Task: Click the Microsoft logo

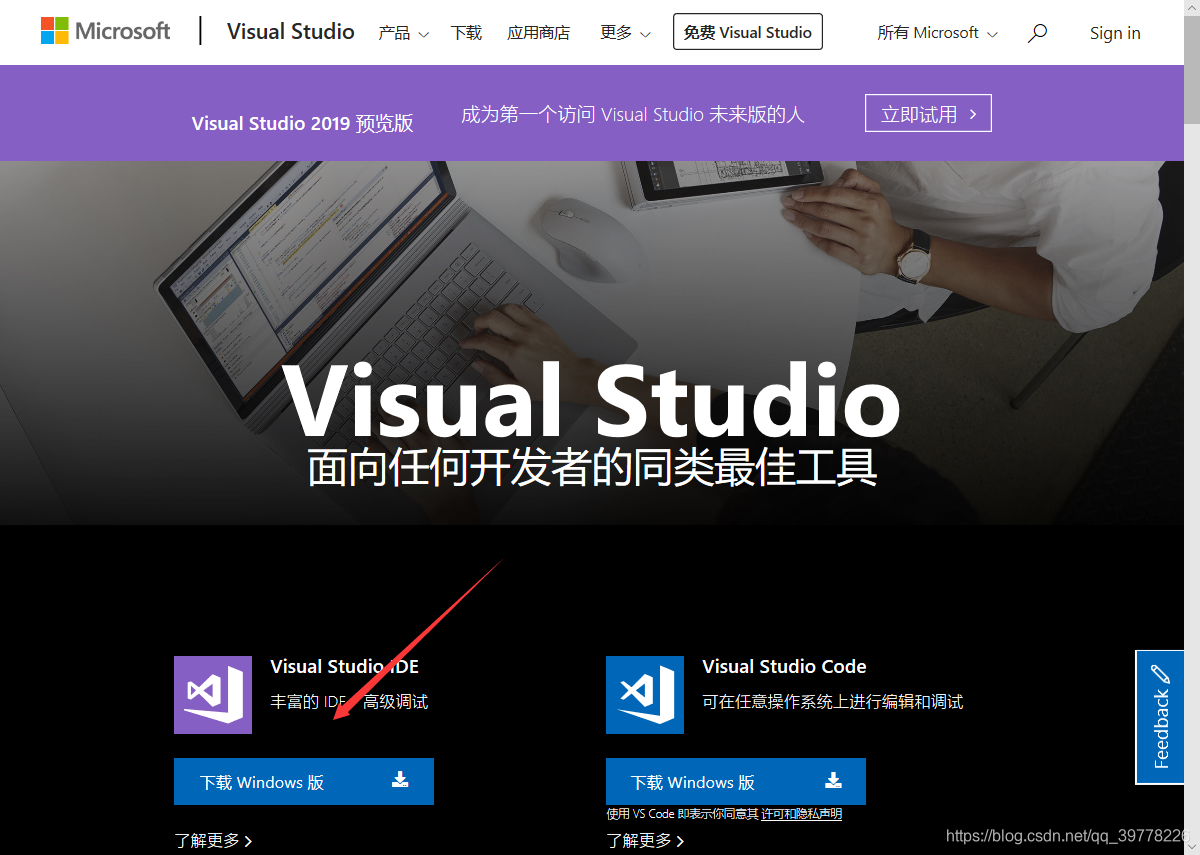Action: (x=105, y=31)
